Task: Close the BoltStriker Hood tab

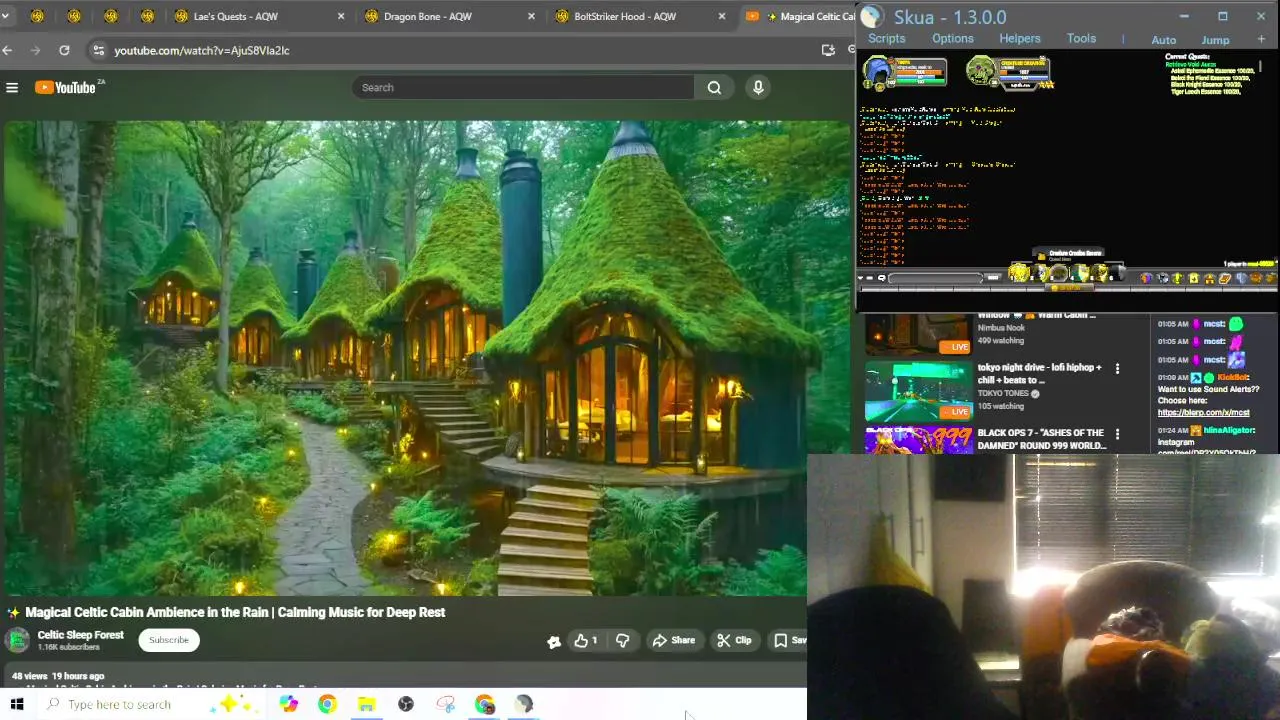Action: 721,16
